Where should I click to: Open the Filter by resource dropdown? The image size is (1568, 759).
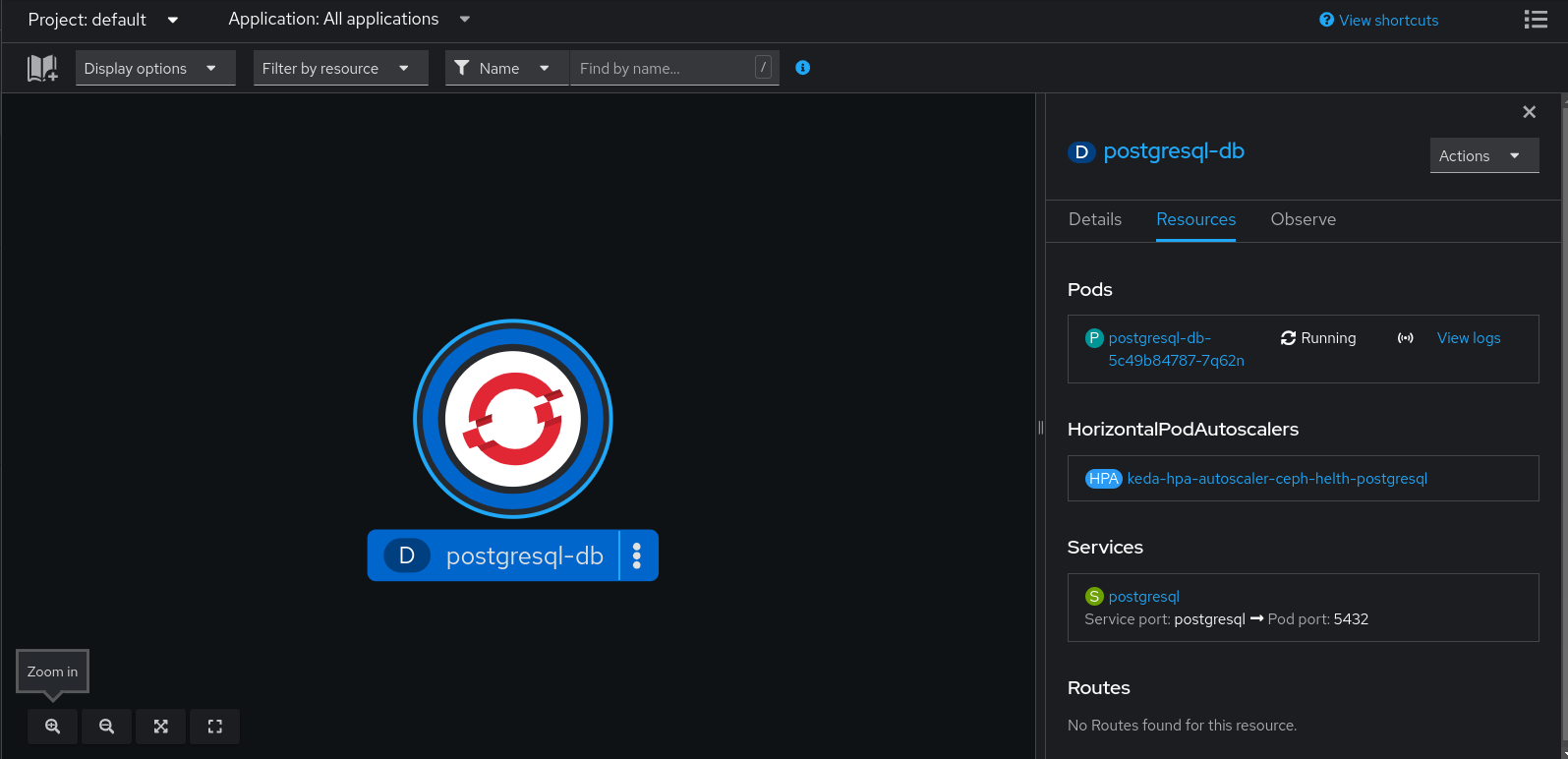pos(340,68)
